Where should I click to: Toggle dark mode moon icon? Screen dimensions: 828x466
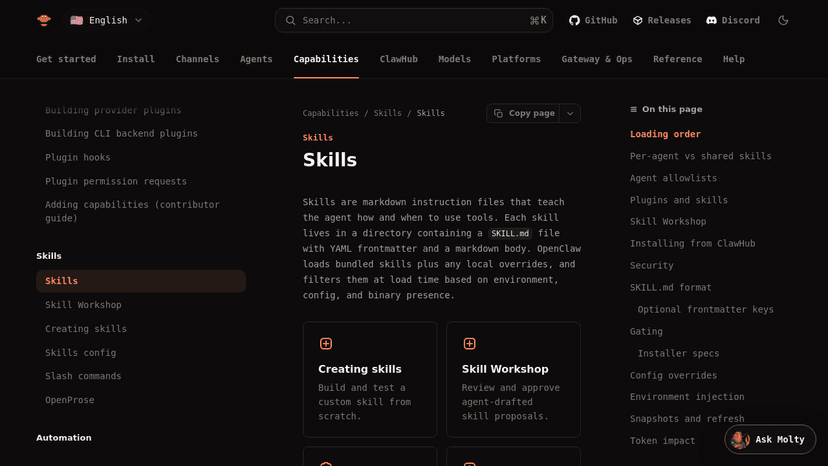(783, 20)
